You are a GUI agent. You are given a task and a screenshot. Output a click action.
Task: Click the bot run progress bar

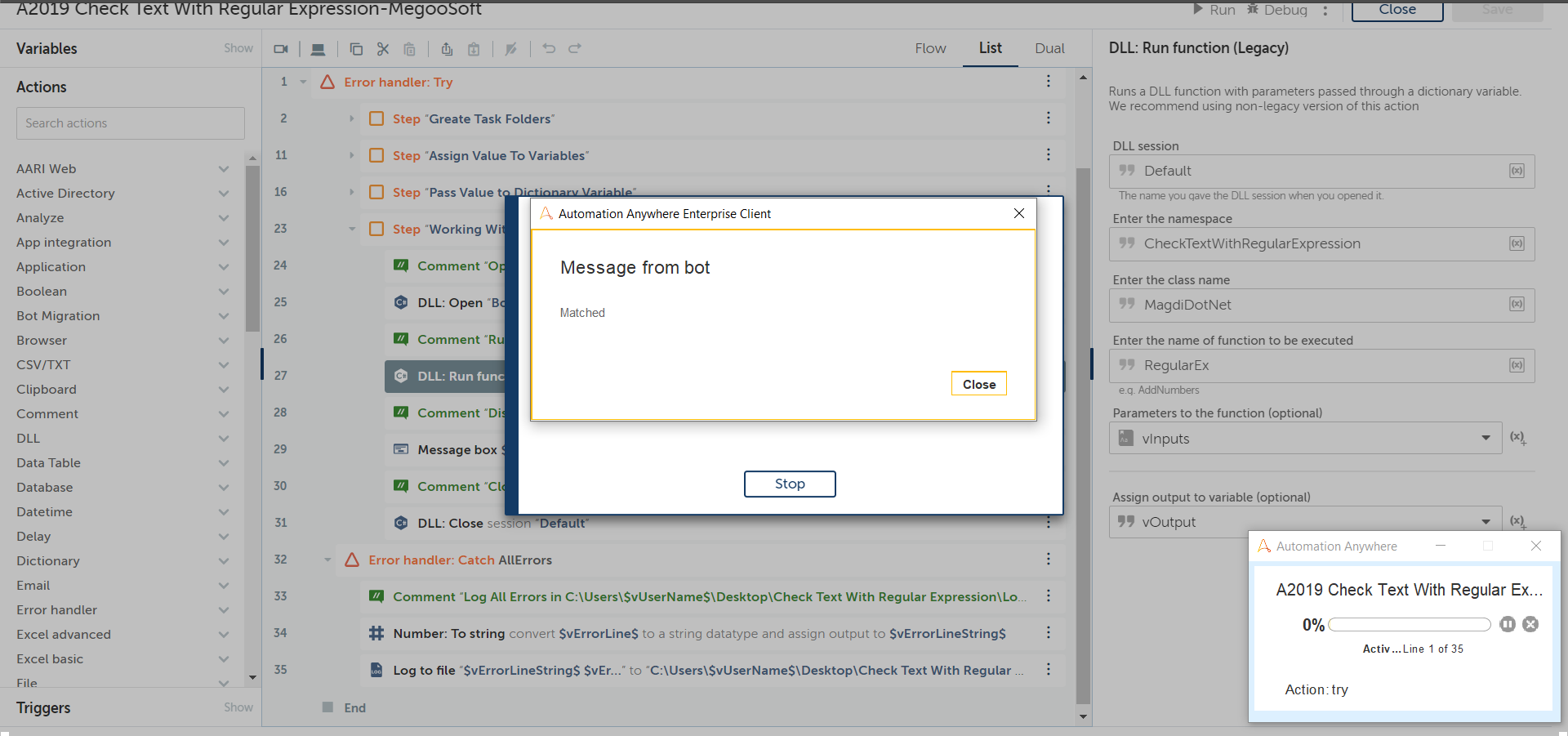point(1409,625)
